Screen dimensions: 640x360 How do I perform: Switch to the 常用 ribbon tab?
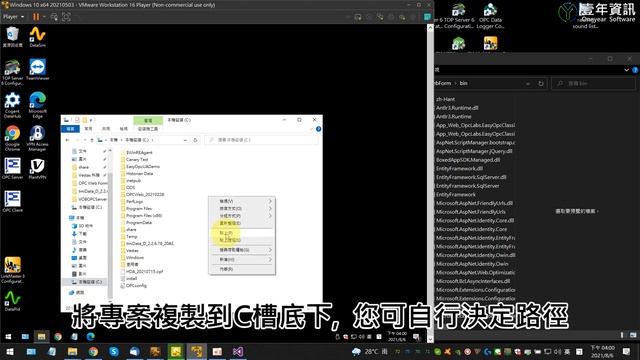point(88,129)
